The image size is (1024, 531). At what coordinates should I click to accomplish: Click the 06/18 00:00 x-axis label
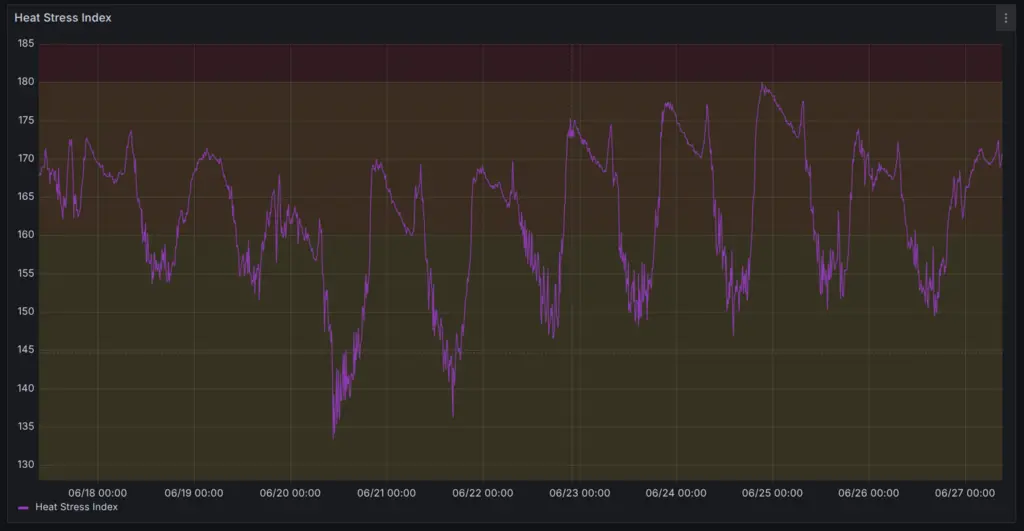(x=97, y=493)
